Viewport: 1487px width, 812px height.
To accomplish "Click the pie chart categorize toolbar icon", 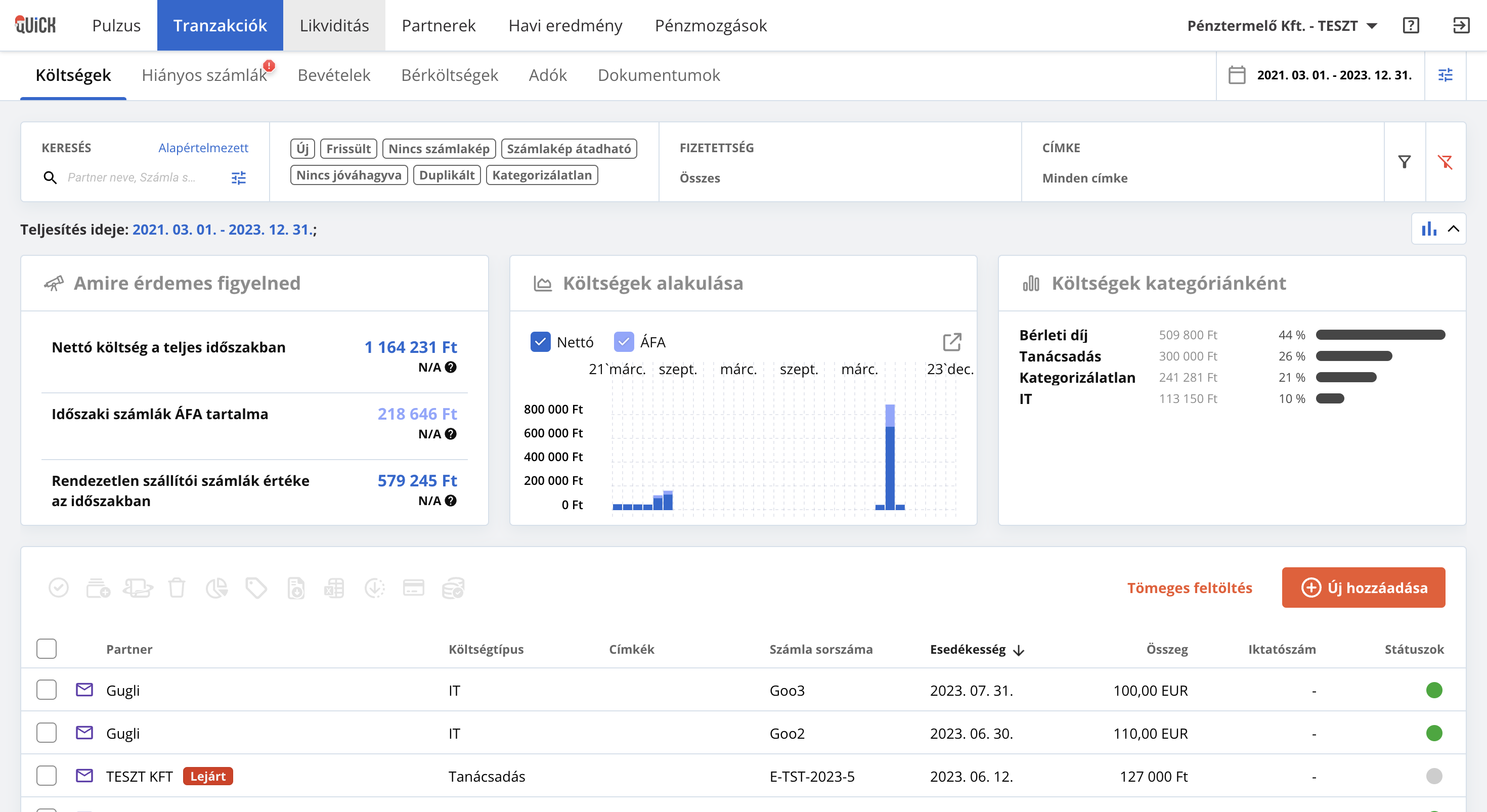I will [x=216, y=588].
